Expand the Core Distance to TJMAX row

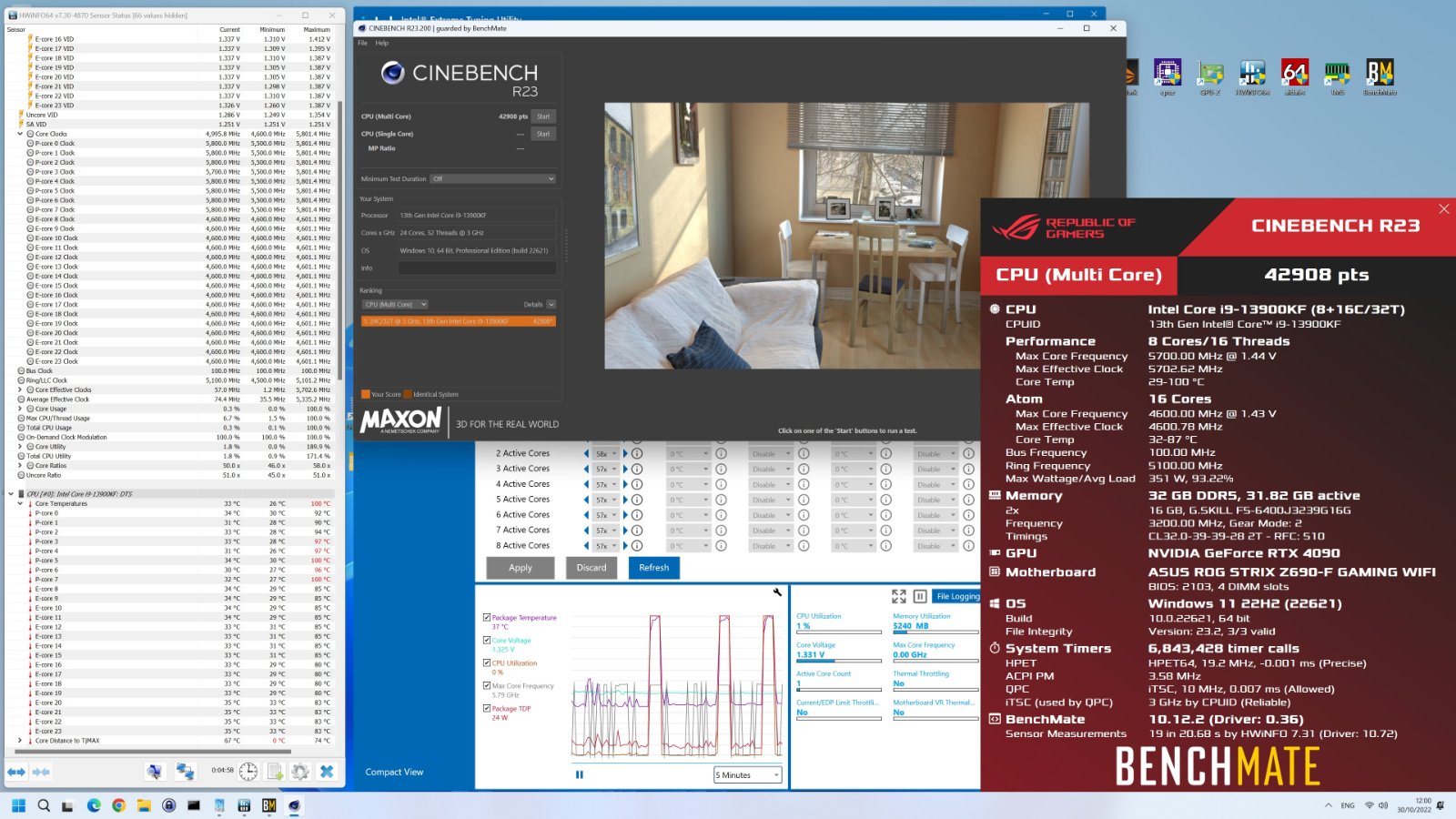tap(20, 741)
